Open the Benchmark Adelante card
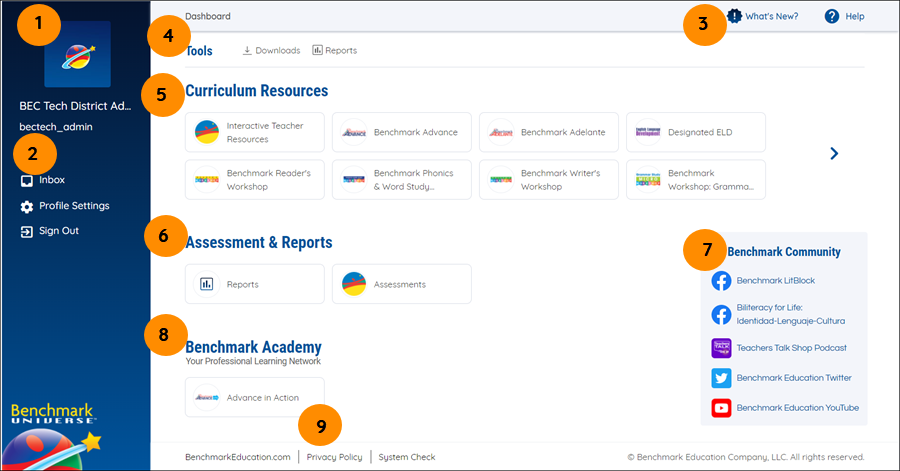This screenshot has height=471, width=900. click(549, 132)
